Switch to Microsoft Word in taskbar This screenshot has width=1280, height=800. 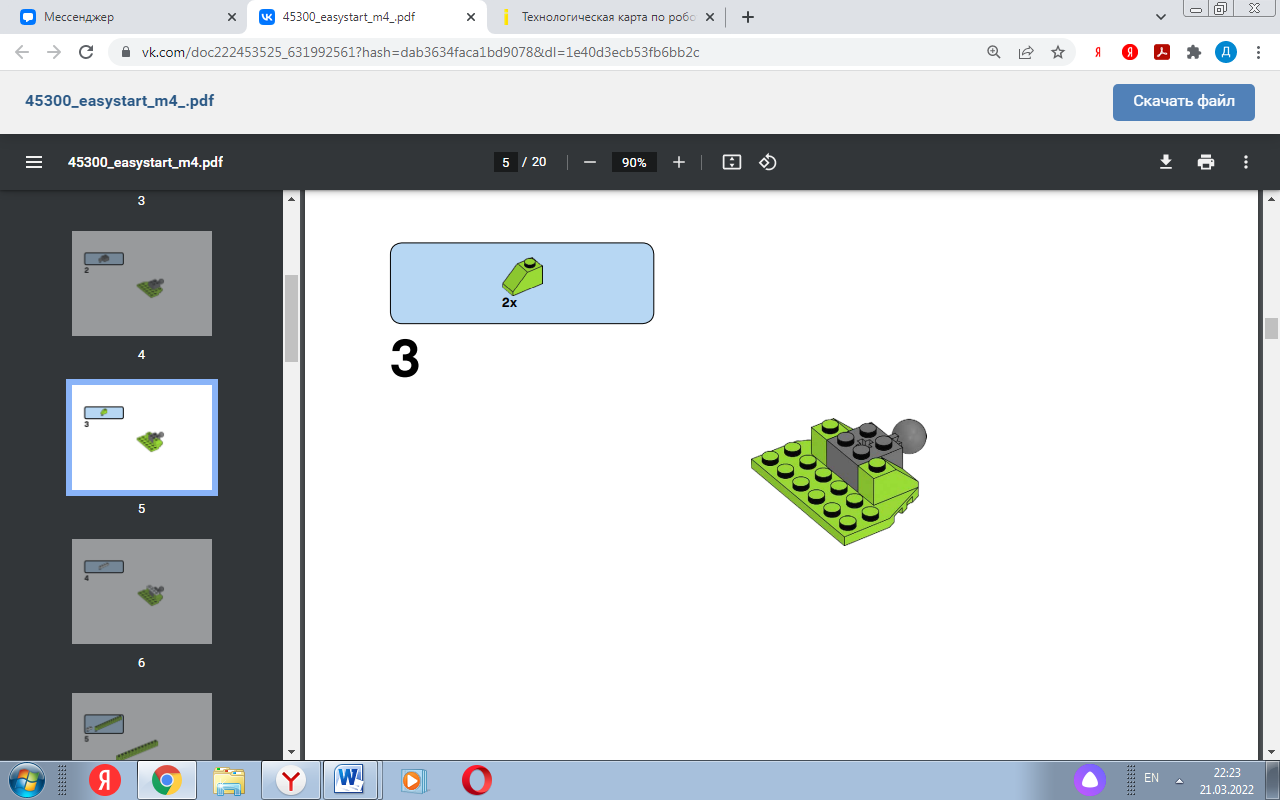pos(352,779)
